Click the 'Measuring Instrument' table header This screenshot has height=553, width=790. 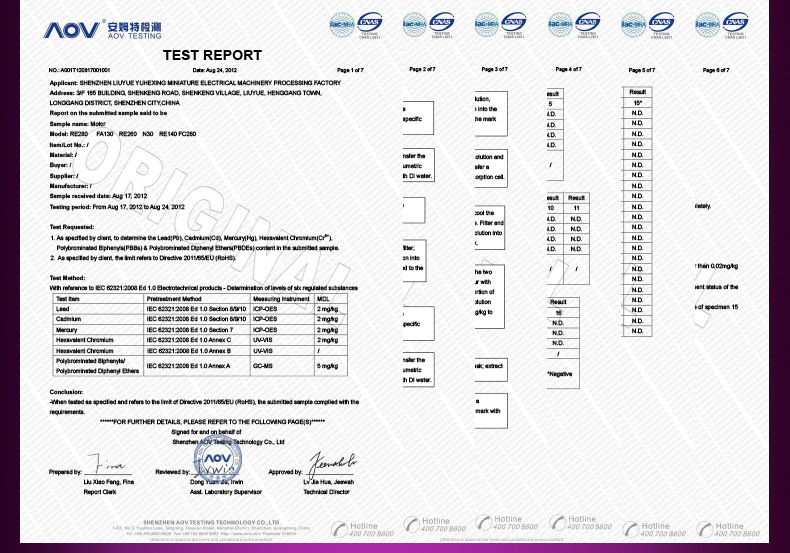(x=282, y=299)
